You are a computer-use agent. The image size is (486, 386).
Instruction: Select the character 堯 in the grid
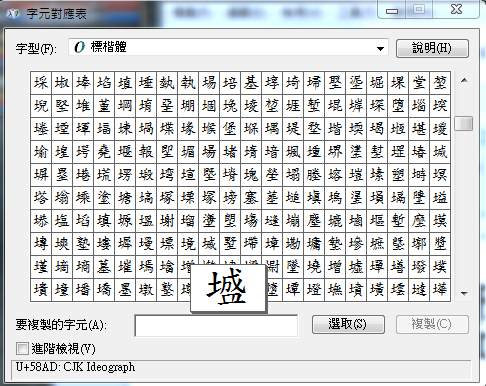pos(104,152)
